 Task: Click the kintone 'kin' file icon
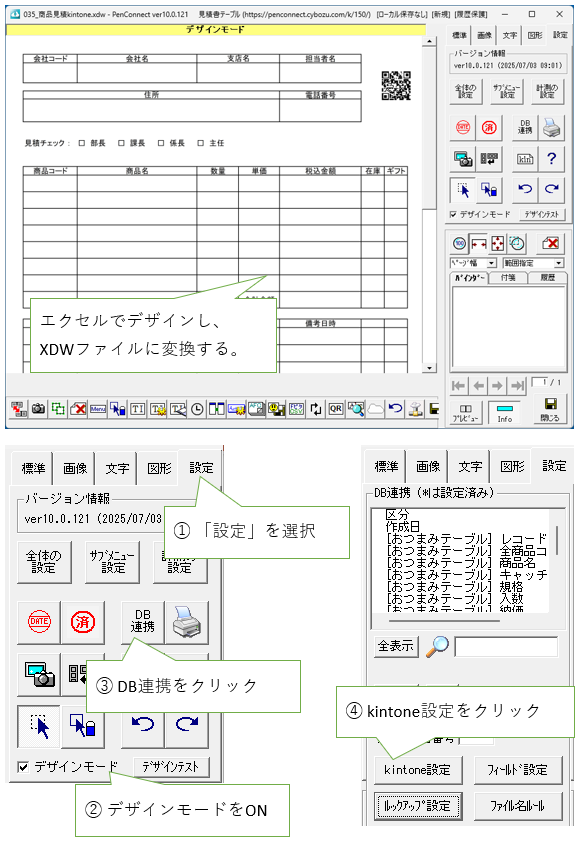click(525, 159)
